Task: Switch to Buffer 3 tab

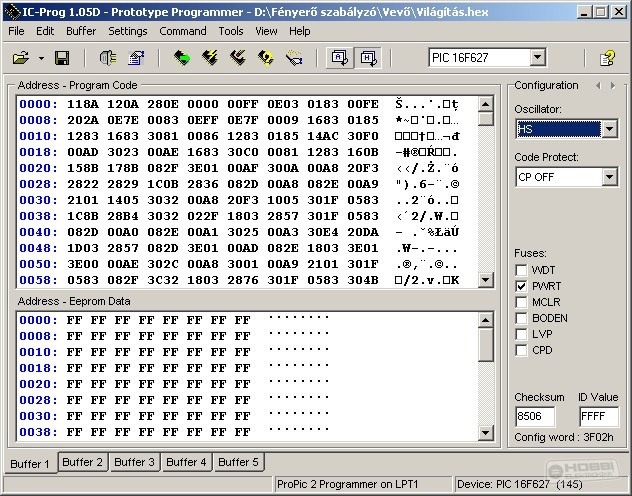Action: click(135, 462)
